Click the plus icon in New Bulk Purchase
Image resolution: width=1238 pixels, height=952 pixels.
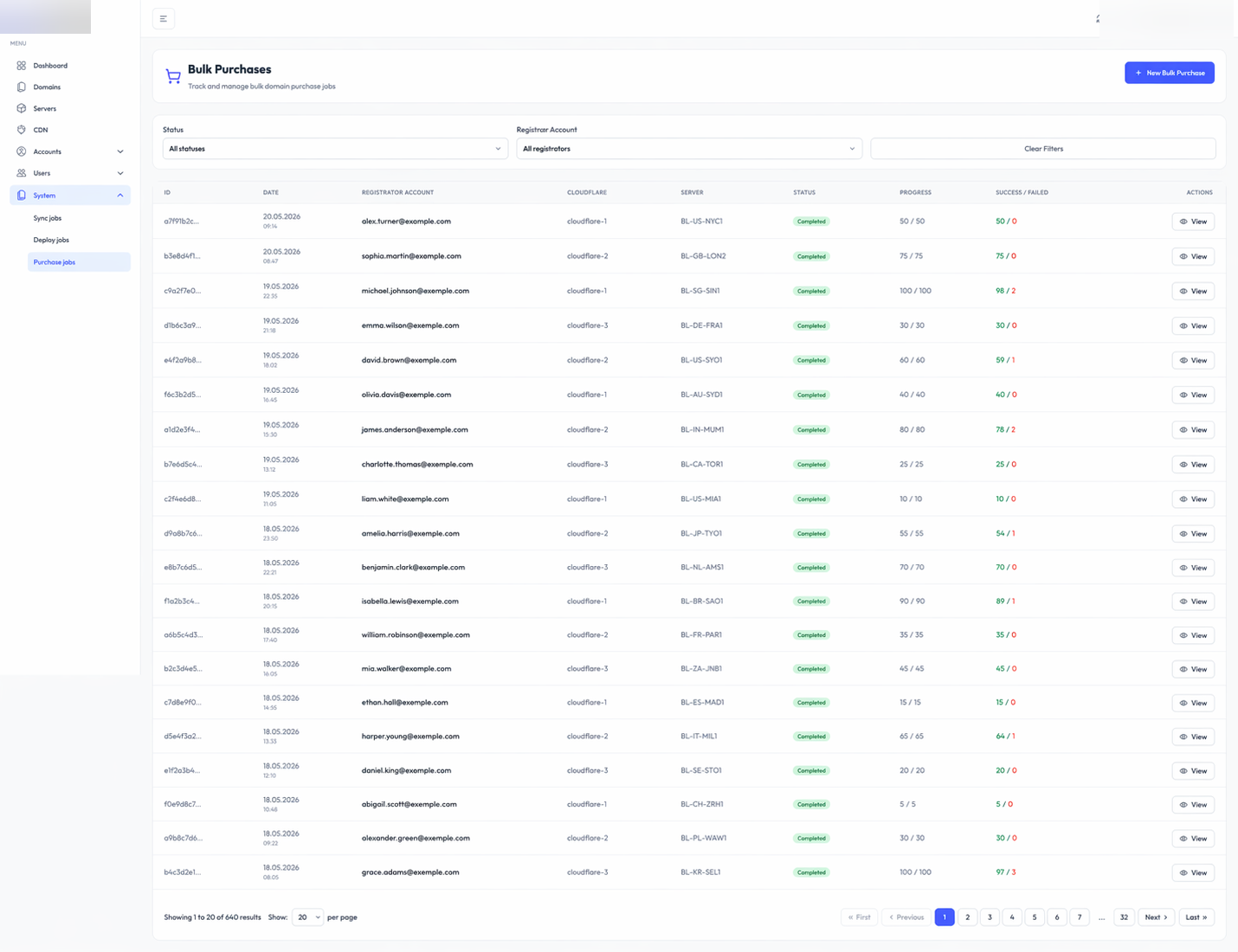pyautogui.click(x=1138, y=73)
